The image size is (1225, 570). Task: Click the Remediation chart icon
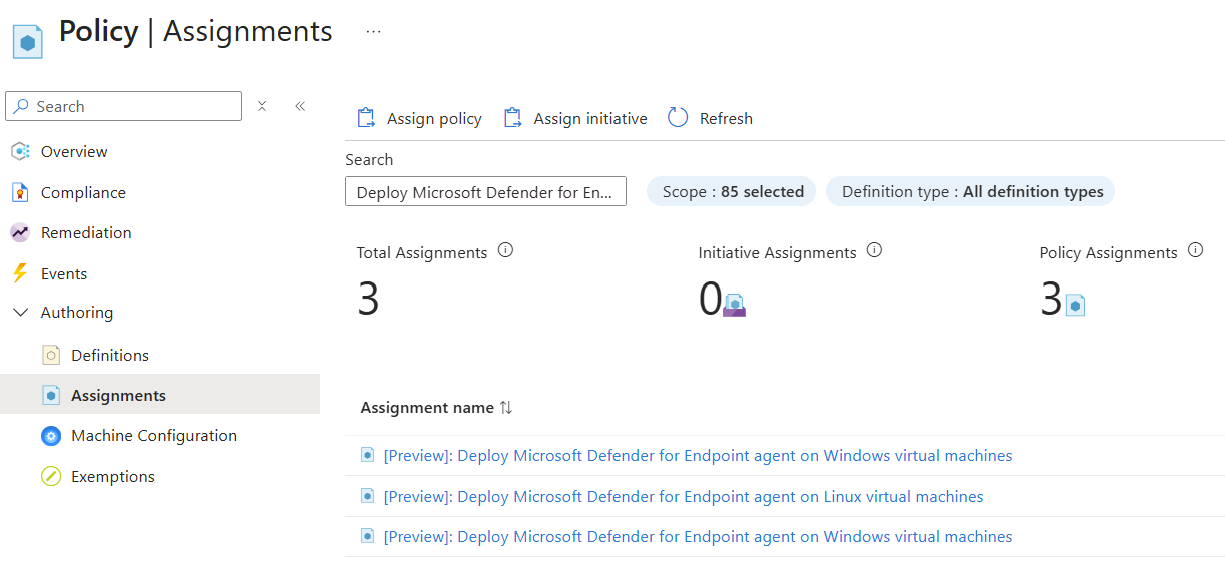pyautogui.click(x=20, y=232)
